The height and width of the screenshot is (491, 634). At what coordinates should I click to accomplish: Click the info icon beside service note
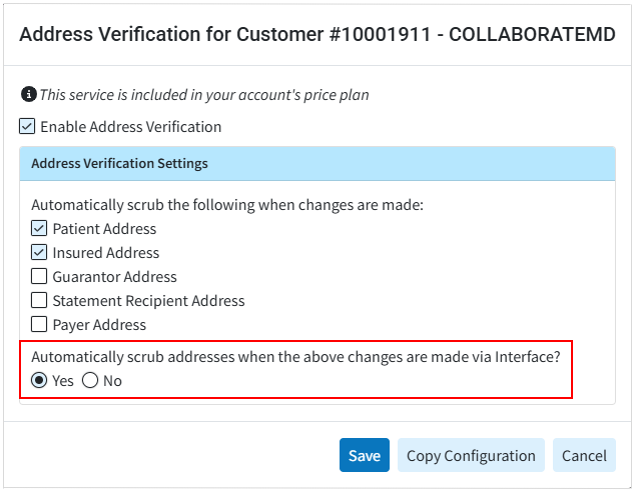(29, 94)
